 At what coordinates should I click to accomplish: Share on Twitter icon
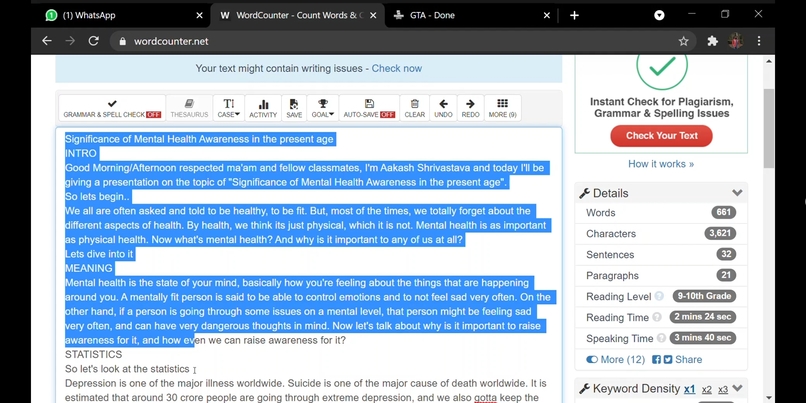[x=668, y=359]
